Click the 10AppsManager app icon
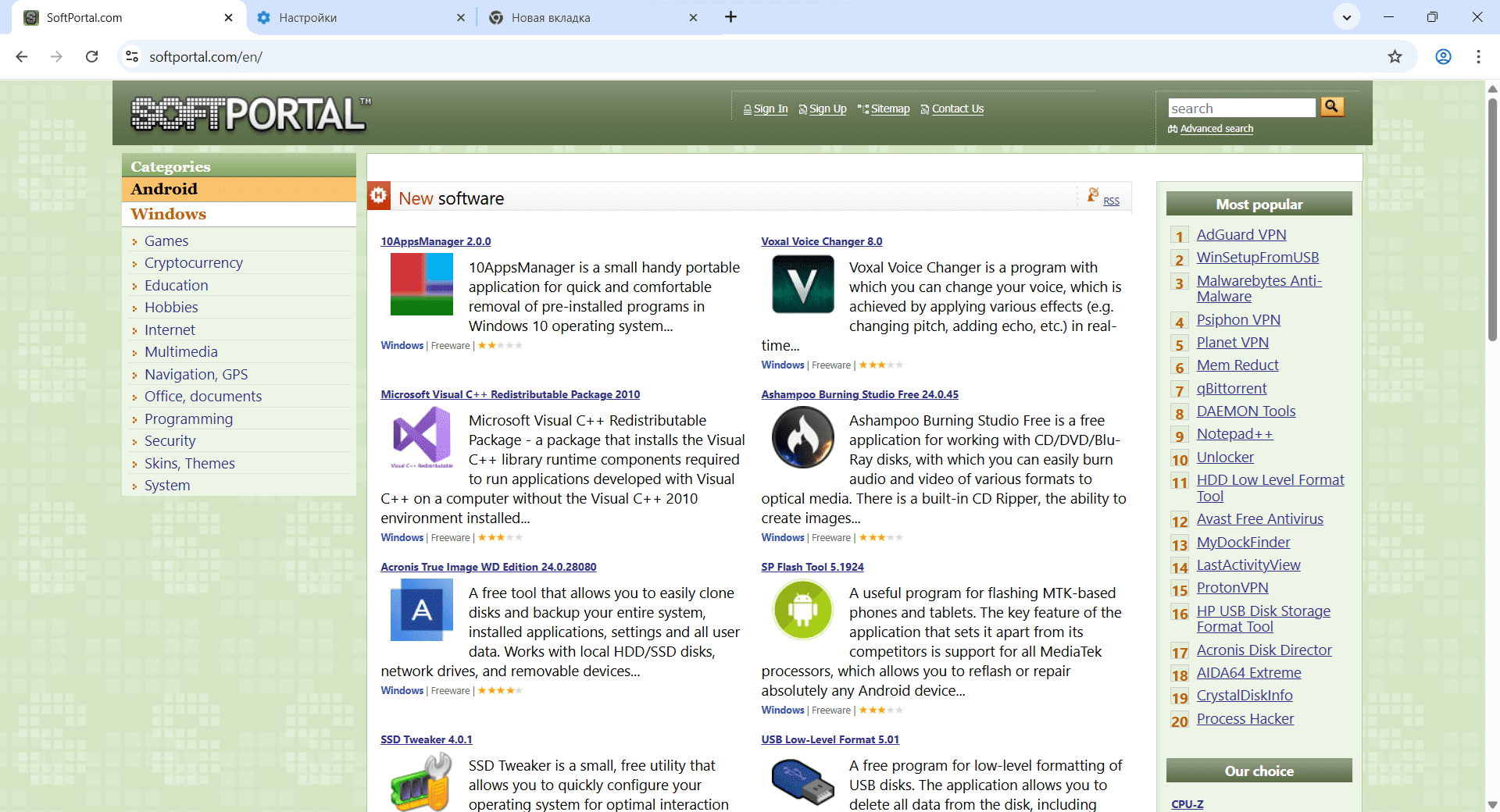 [422, 284]
